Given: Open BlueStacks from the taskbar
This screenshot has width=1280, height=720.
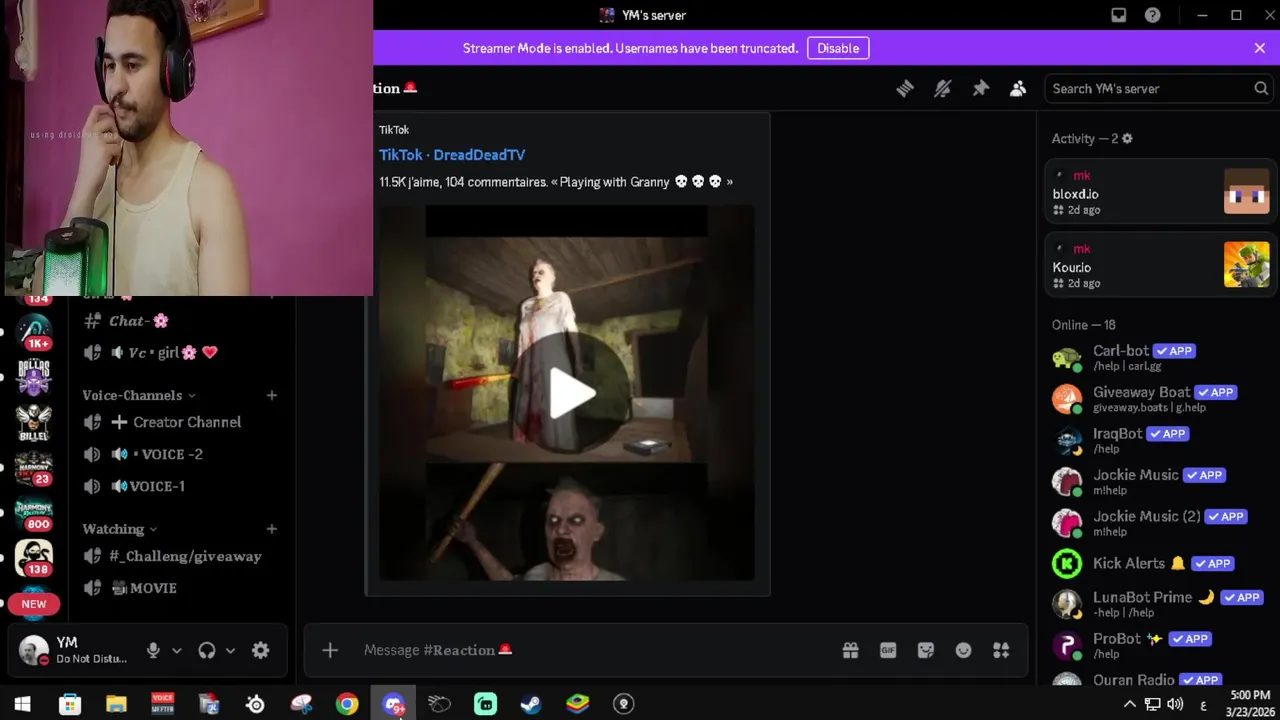Looking at the screenshot, I should tap(577, 704).
